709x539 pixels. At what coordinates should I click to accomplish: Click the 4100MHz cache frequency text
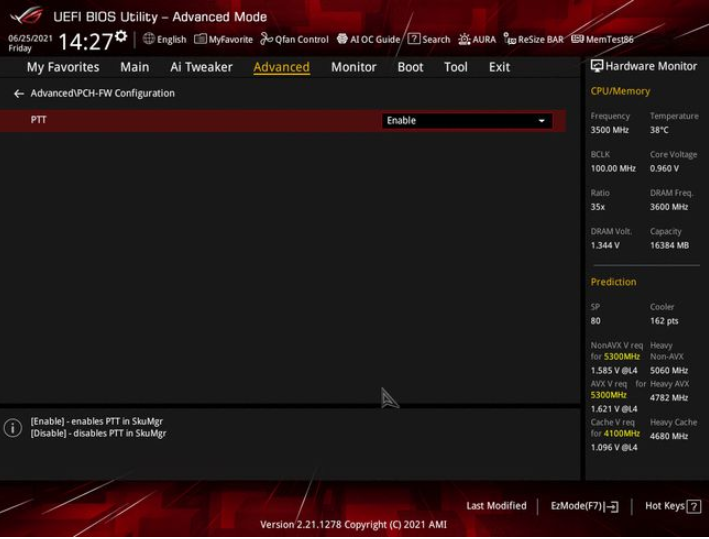(x=622, y=433)
